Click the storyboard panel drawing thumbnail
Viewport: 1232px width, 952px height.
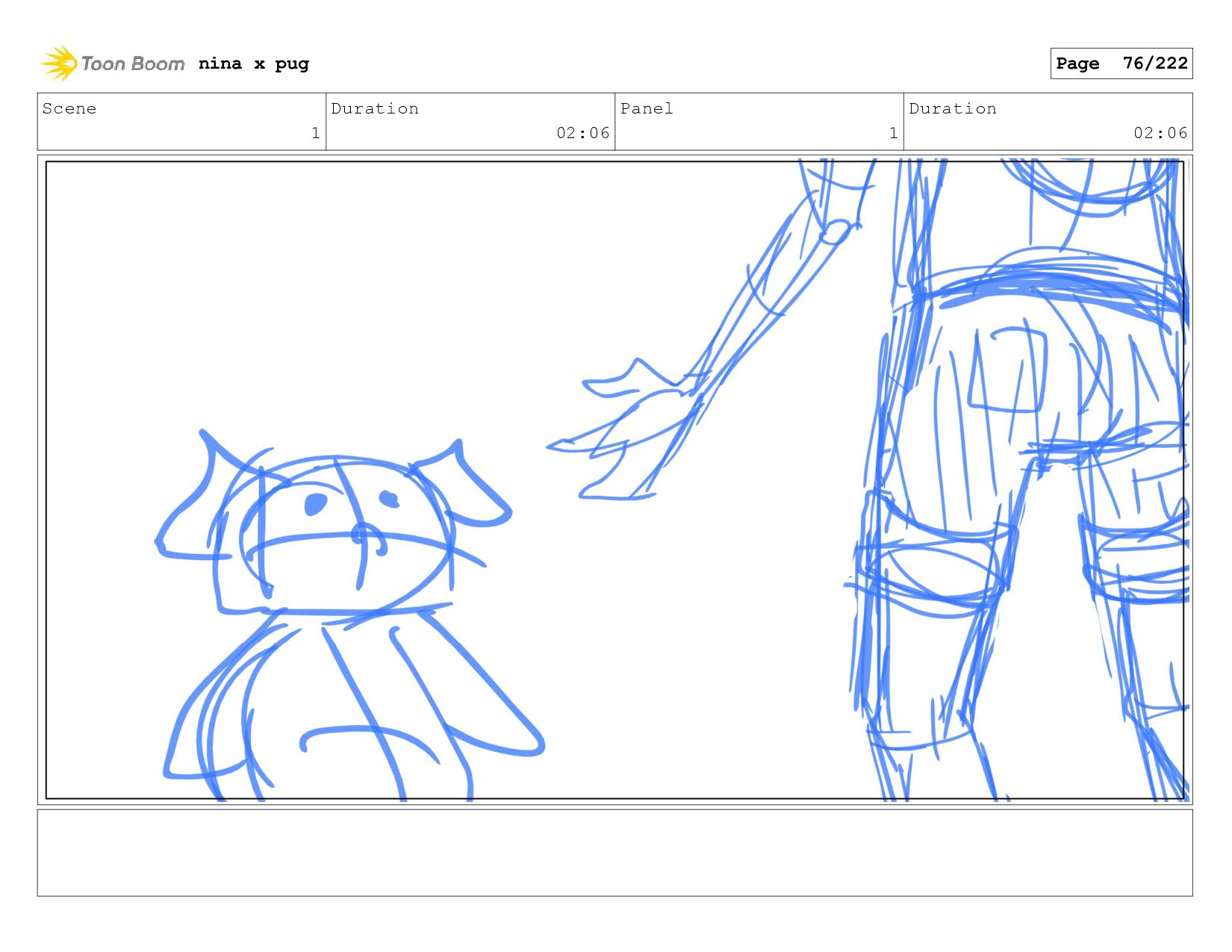(615, 480)
